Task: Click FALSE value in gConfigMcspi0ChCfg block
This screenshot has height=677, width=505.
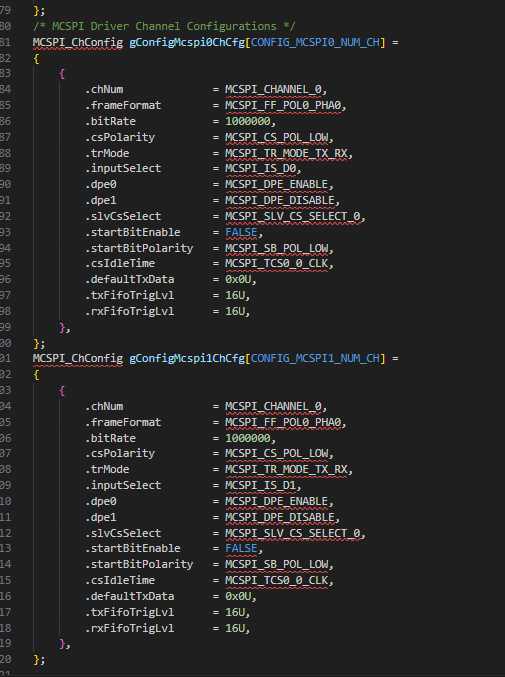Action: [x=241, y=232]
